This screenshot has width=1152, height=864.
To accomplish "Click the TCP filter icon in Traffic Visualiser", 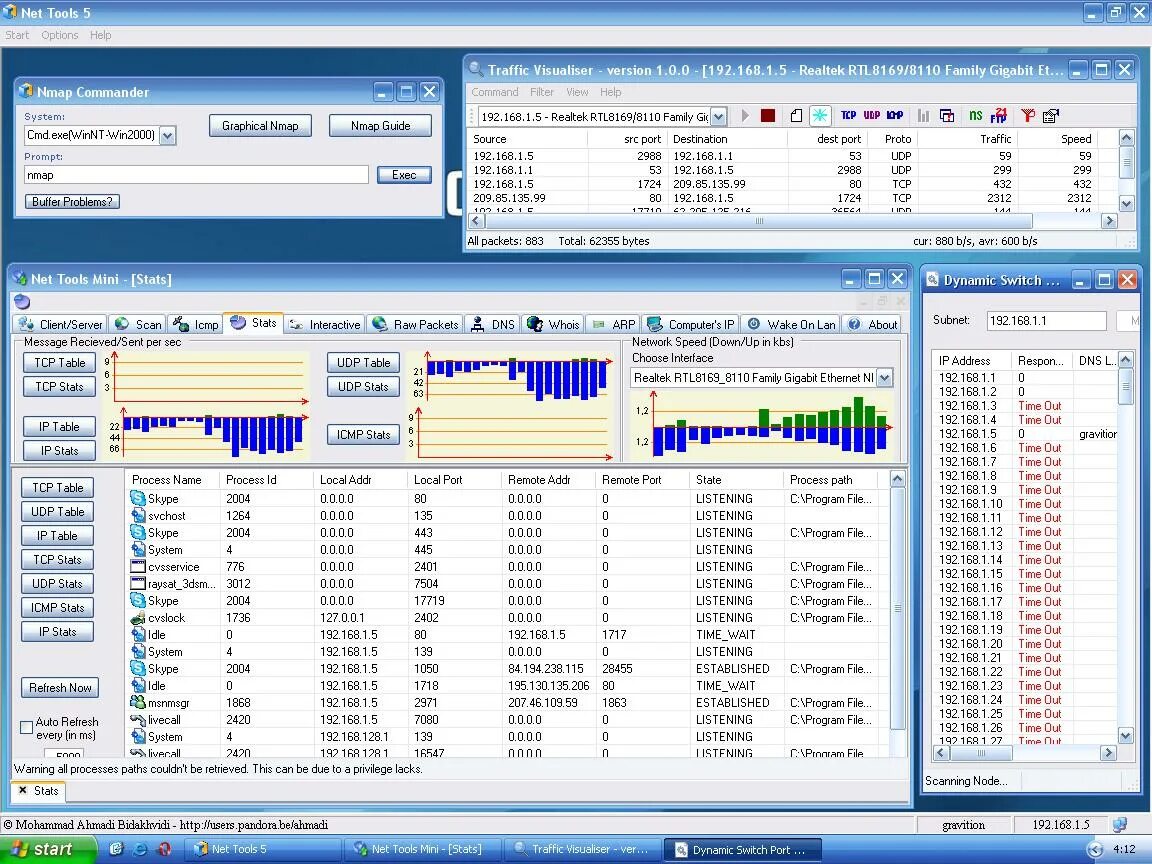I will click(x=849, y=115).
